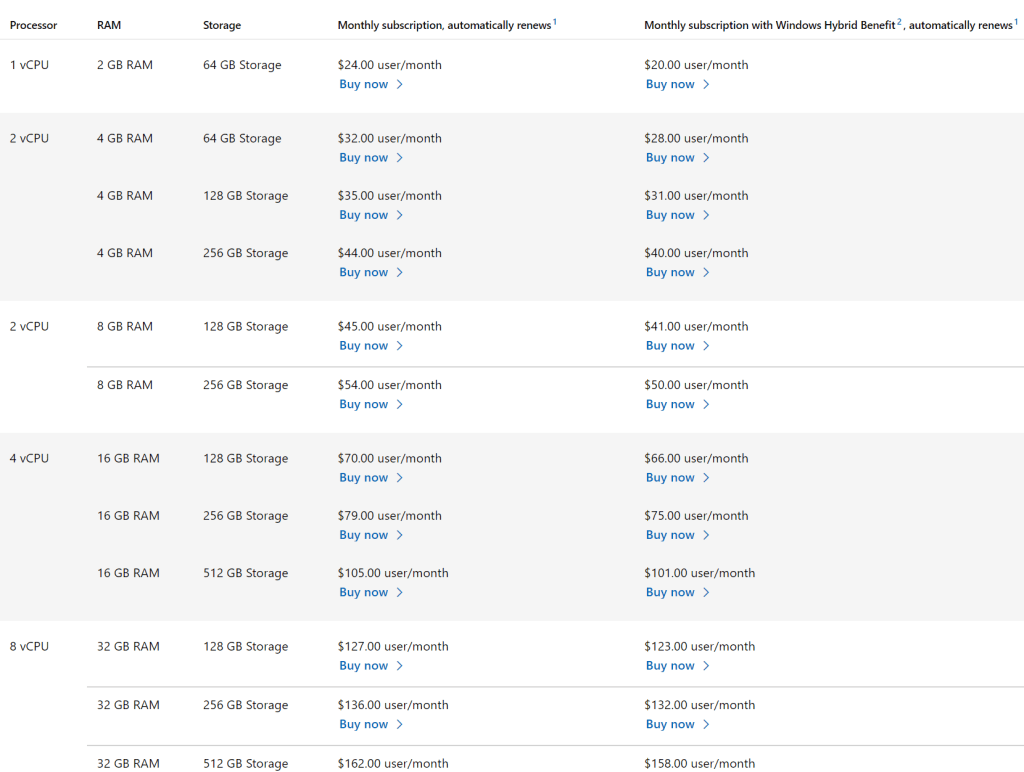Click Buy now under $20.00 user/month
The height and width of the screenshot is (772, 1024).
[x=670, y=85]
